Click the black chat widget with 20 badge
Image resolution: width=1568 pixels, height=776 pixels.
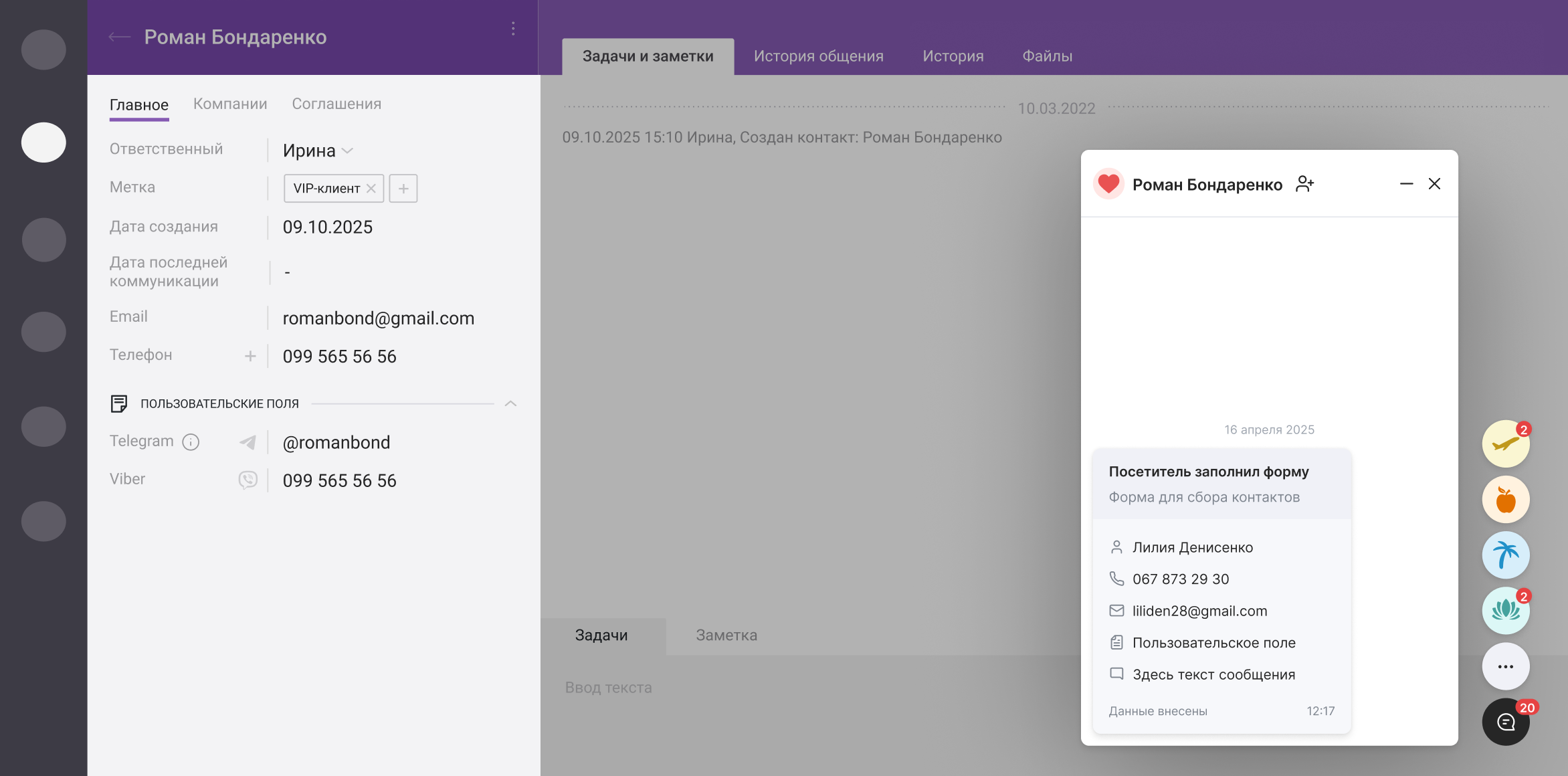(x=1505, y=721)
